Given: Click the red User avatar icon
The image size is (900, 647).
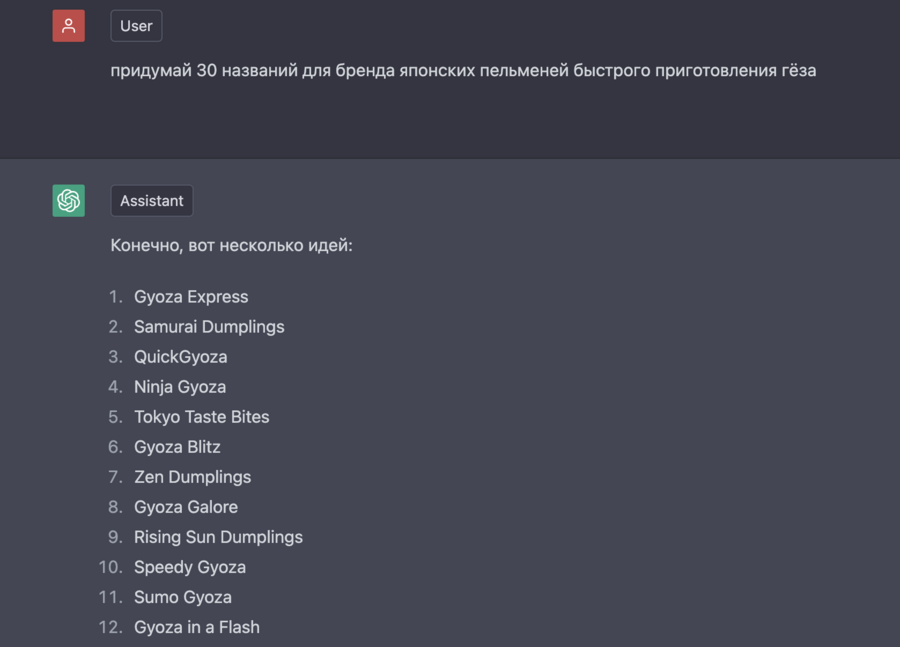Looking at the screenshot, I should click(68, 26).
